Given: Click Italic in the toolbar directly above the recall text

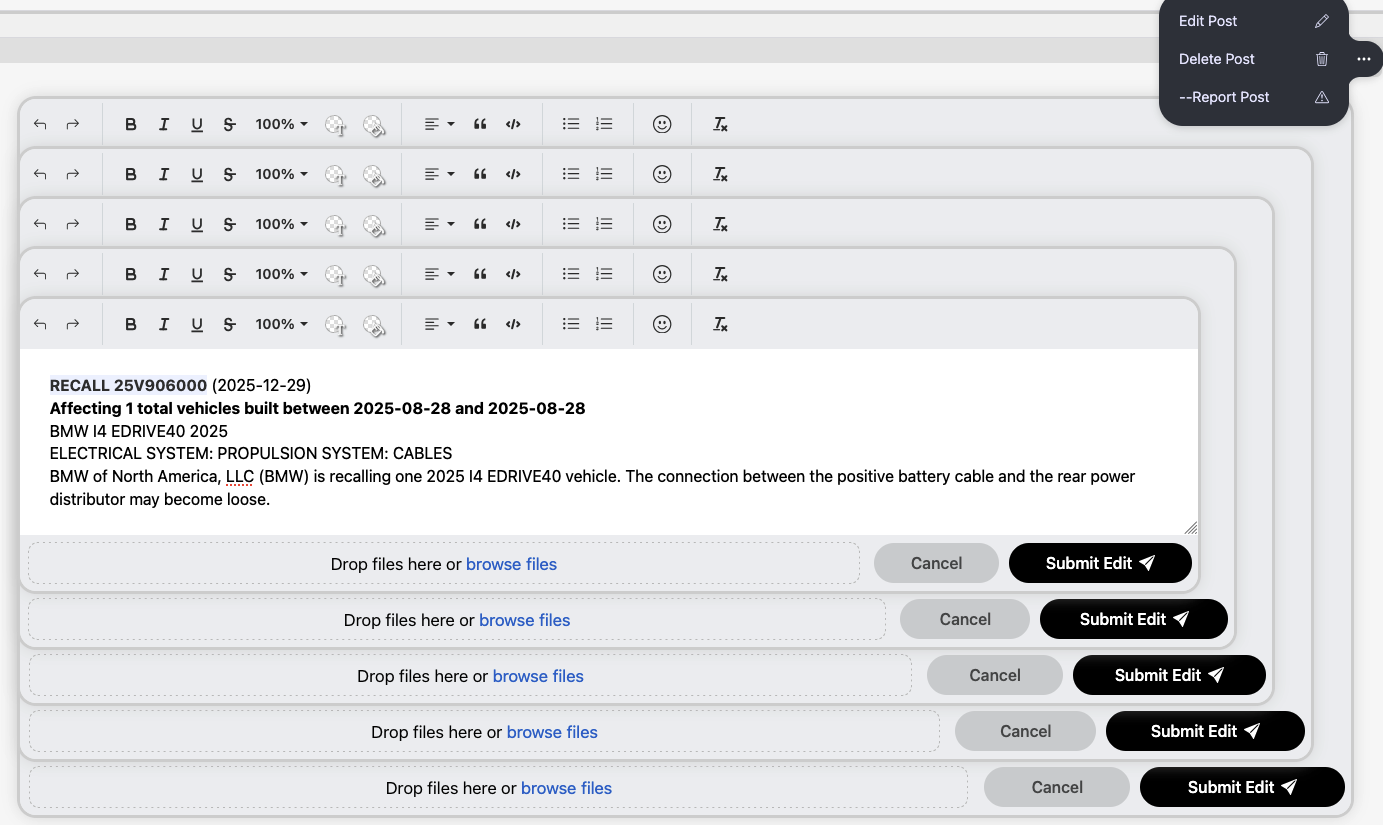Looking at the screenshot, I should [x=164, y=324].
